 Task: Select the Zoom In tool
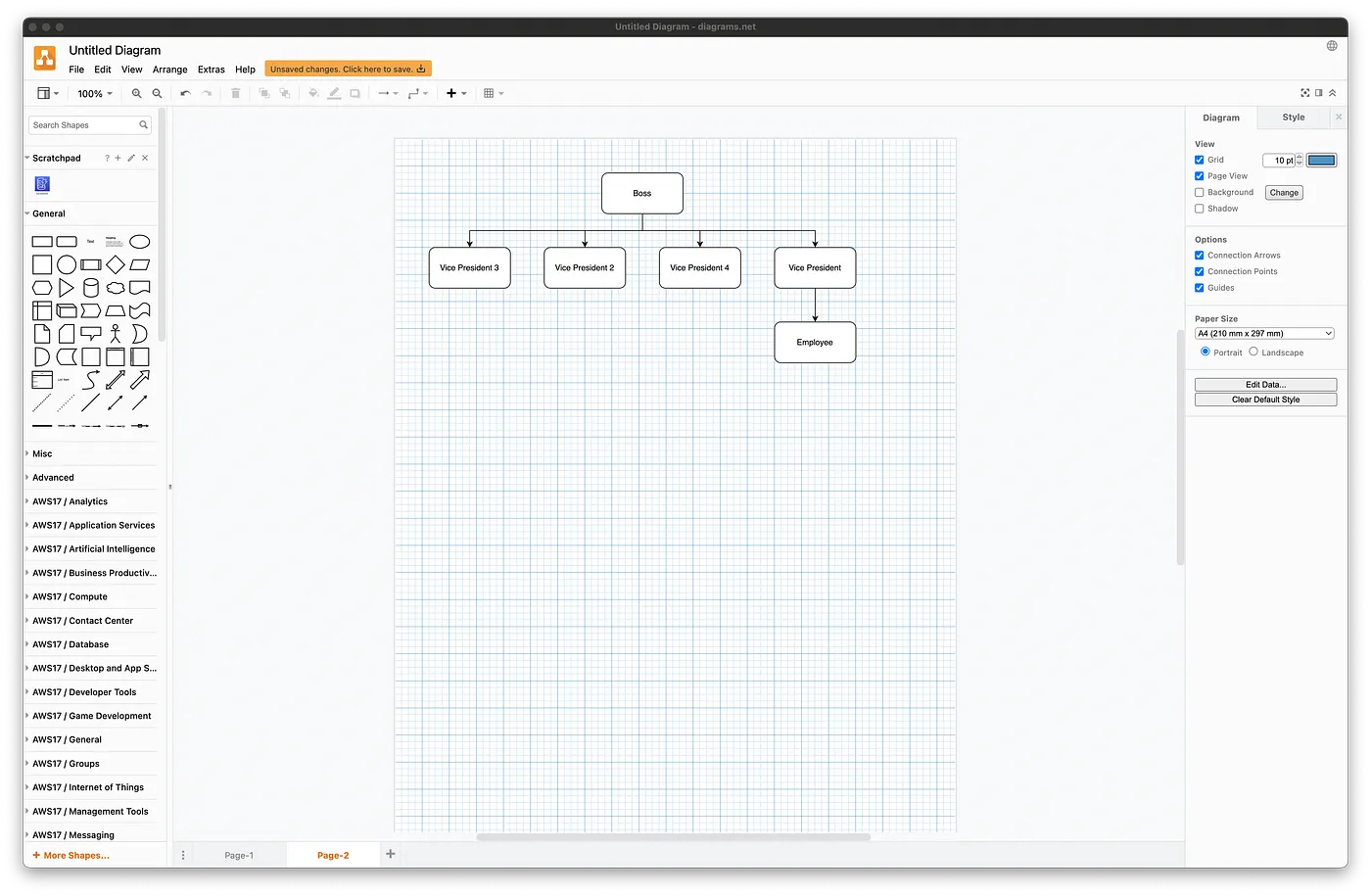pyautogui.click(x=136, y=93)
